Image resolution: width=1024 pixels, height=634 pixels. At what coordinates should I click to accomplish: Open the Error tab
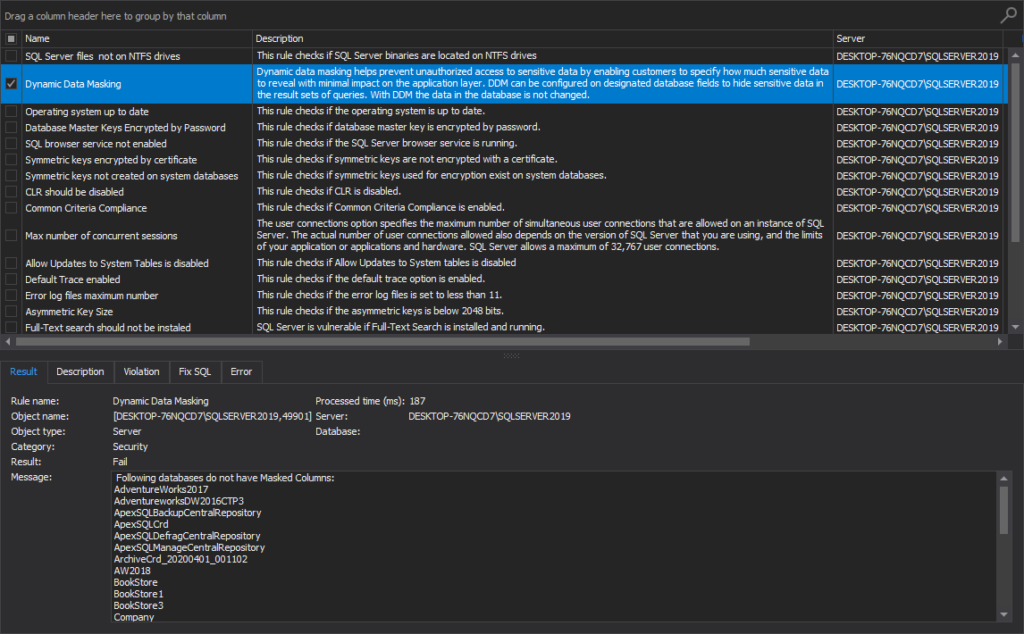tap(241, 371)
